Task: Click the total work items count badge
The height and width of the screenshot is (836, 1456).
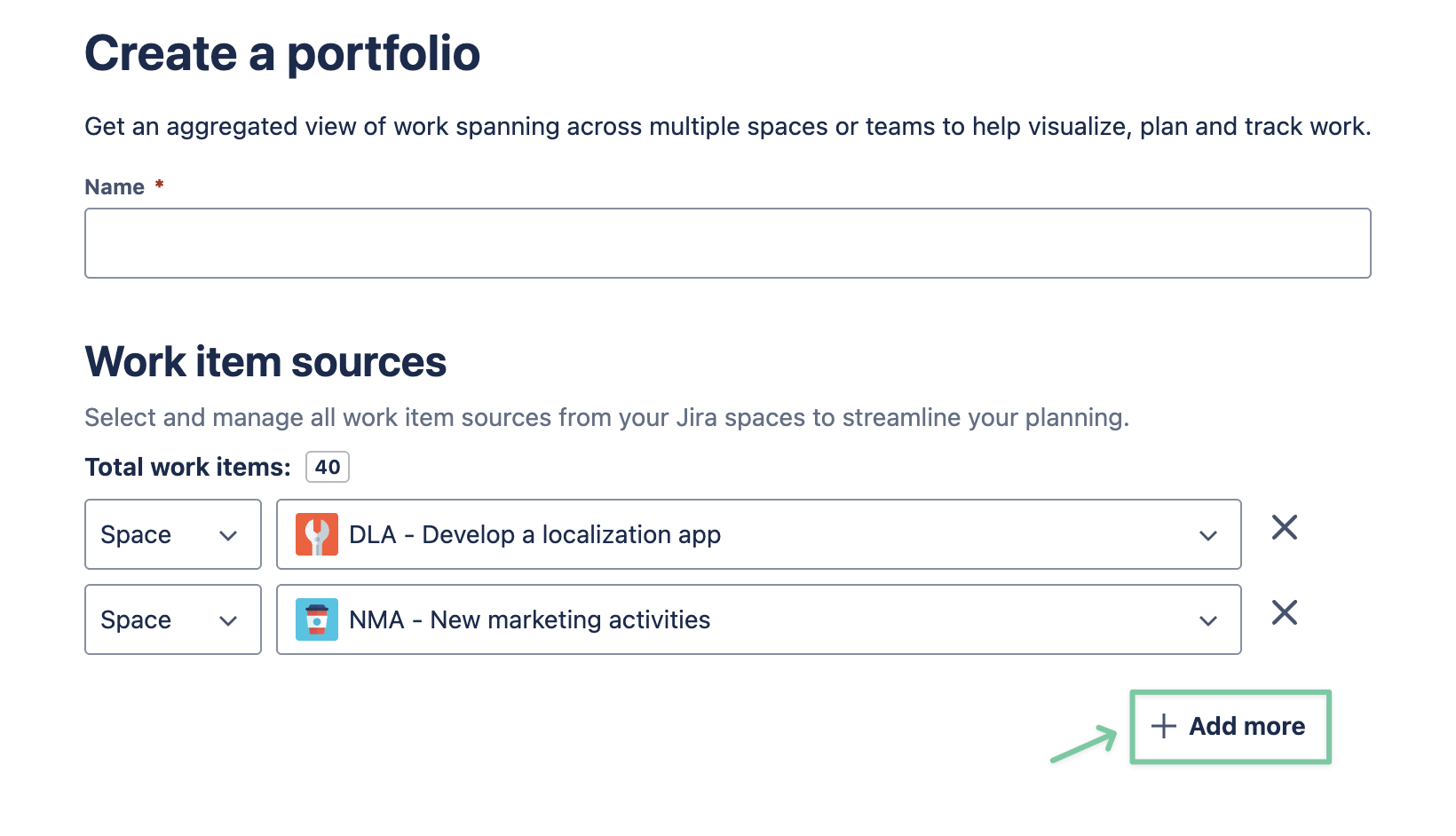Action: pyautogui.click(x=328, y=467)
